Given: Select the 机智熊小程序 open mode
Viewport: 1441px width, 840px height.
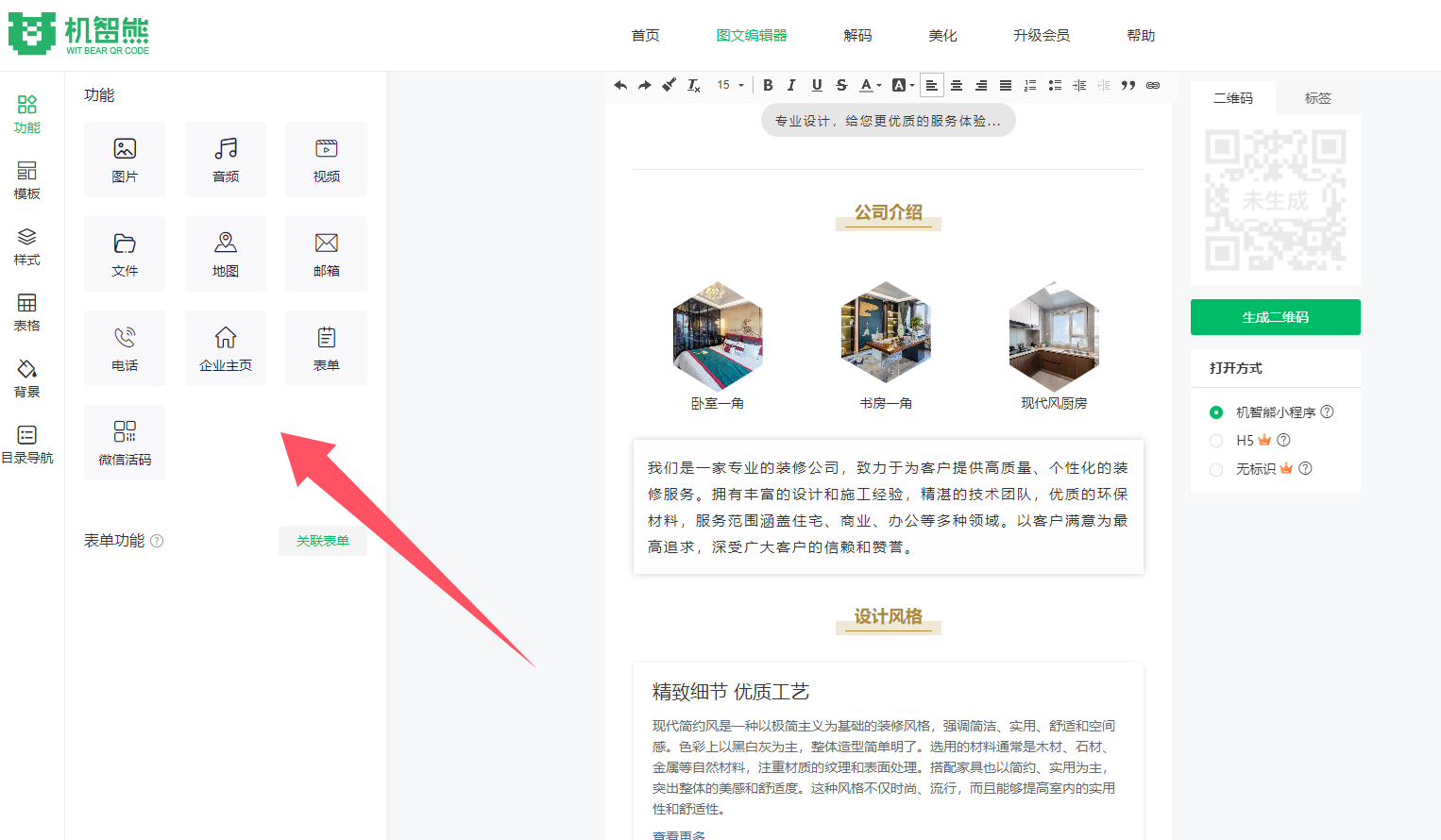Looking at the screenshot, I should 1216,412.
